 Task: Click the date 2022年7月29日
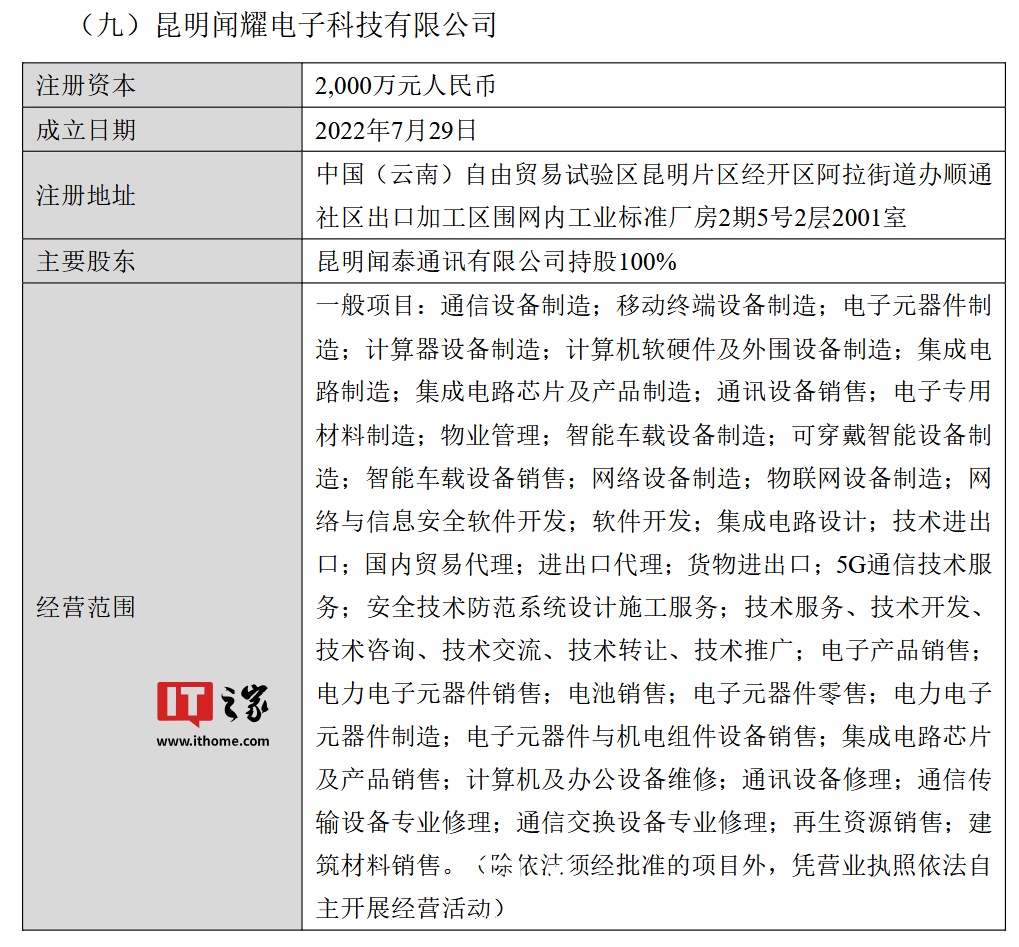(396, 130)
